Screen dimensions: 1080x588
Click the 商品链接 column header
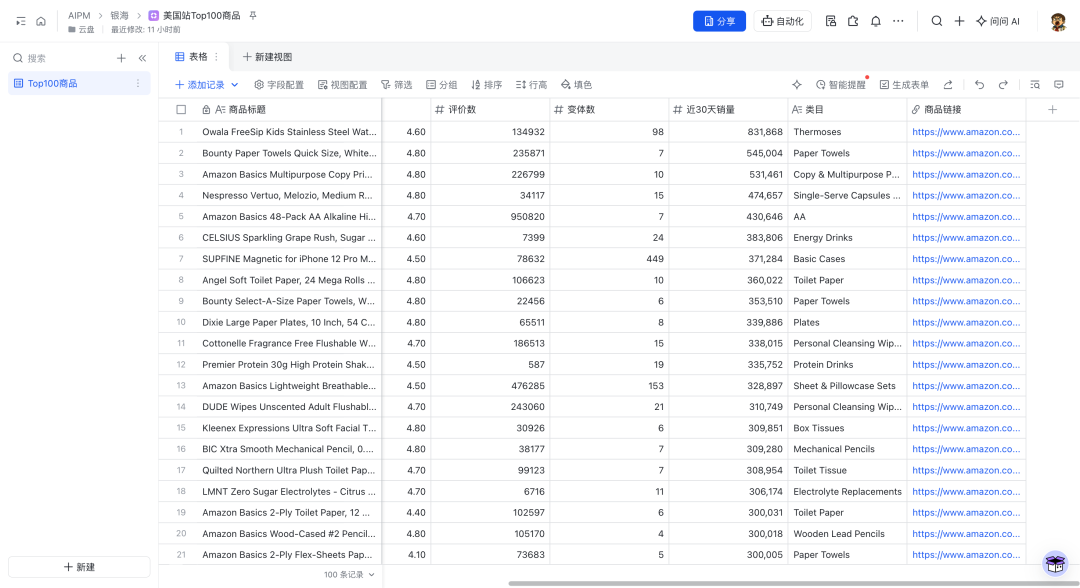(x=966, y=109)
